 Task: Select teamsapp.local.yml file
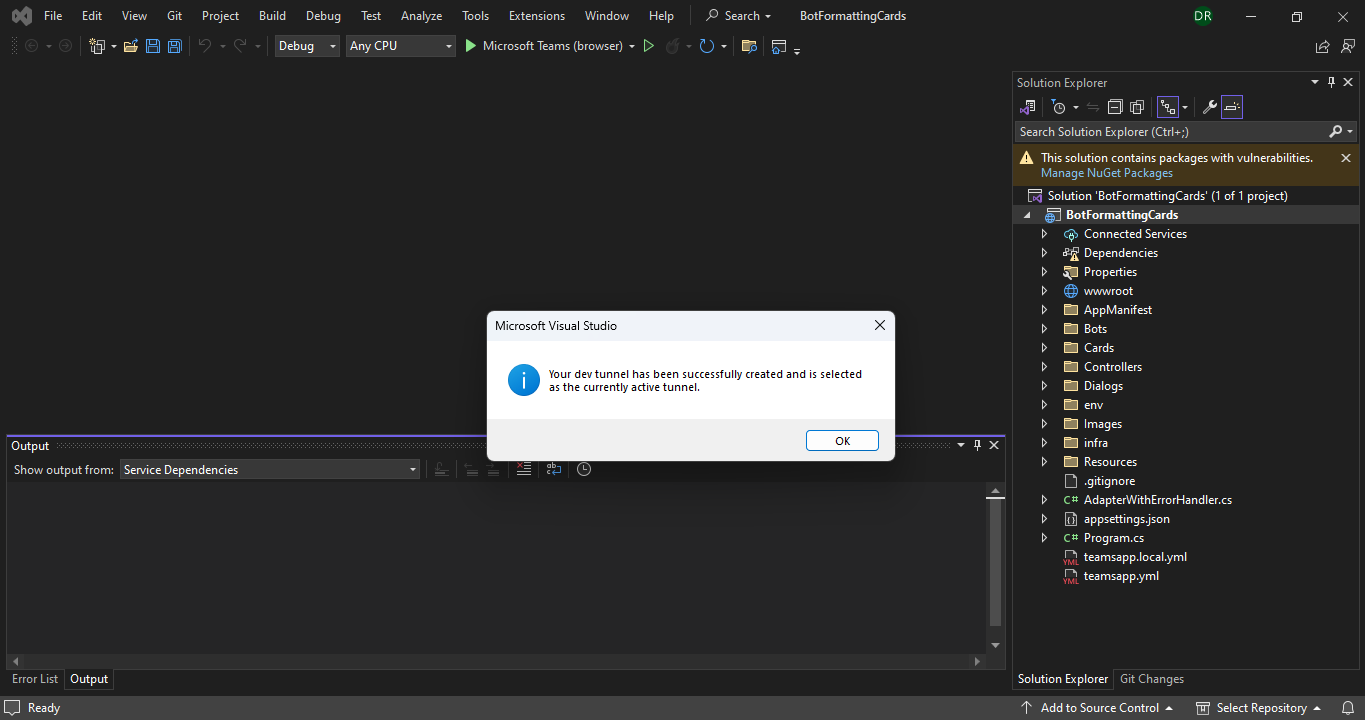1135,557
